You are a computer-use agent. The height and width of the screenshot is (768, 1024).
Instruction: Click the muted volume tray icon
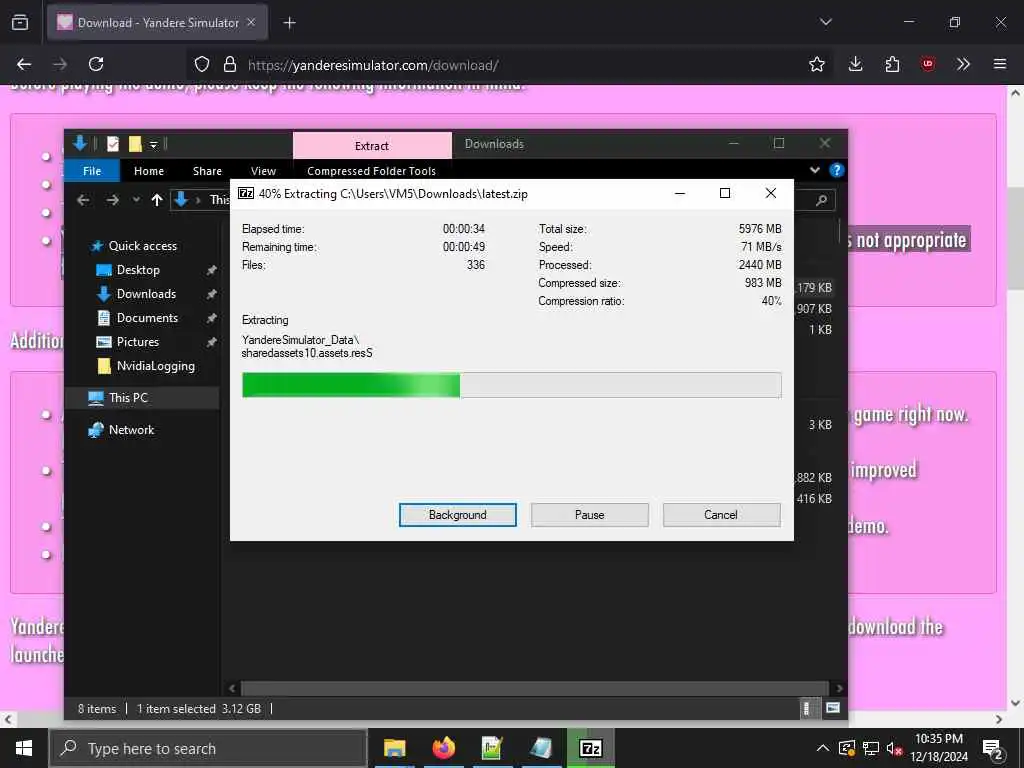pos(893,748)
